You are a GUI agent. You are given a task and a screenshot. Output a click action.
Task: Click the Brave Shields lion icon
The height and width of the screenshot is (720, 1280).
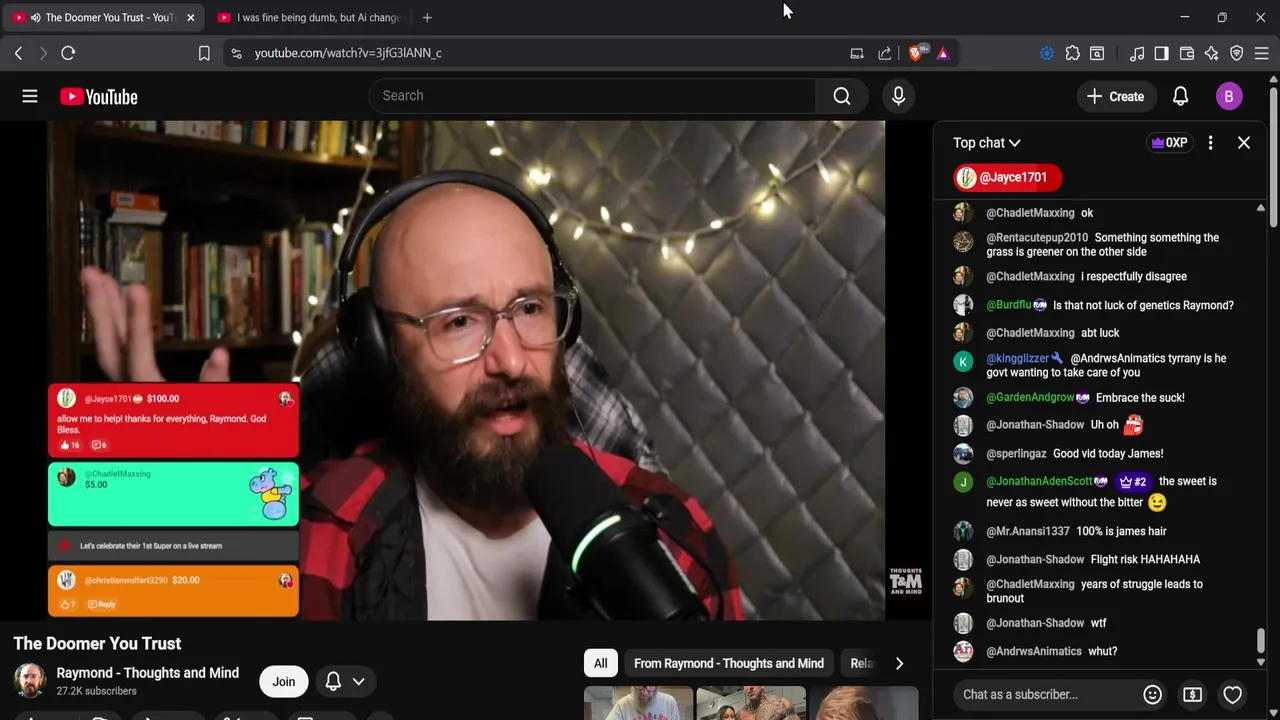coord(917,53)
